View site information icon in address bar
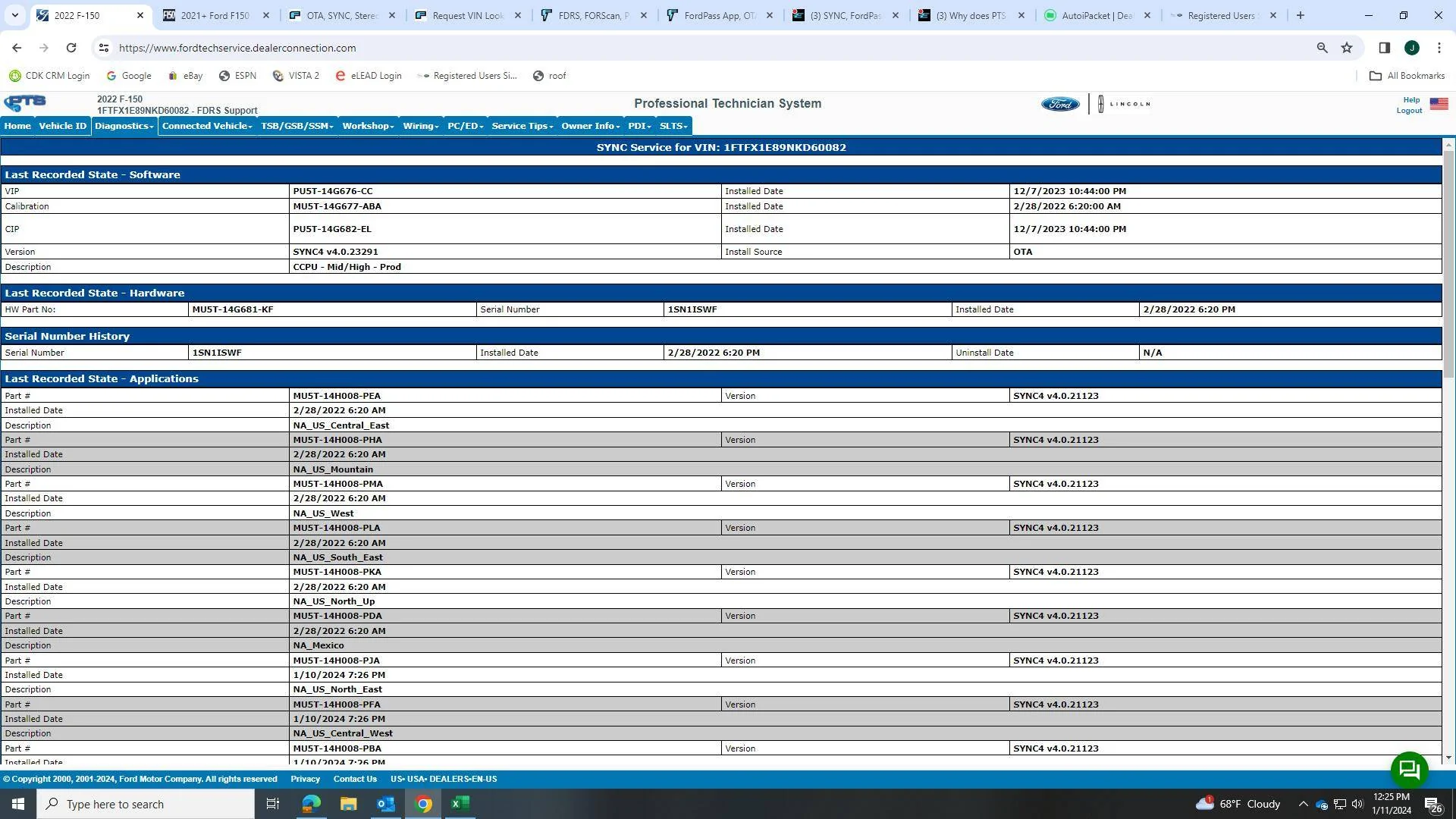The image size is (1456, 819). pos(104,48)
